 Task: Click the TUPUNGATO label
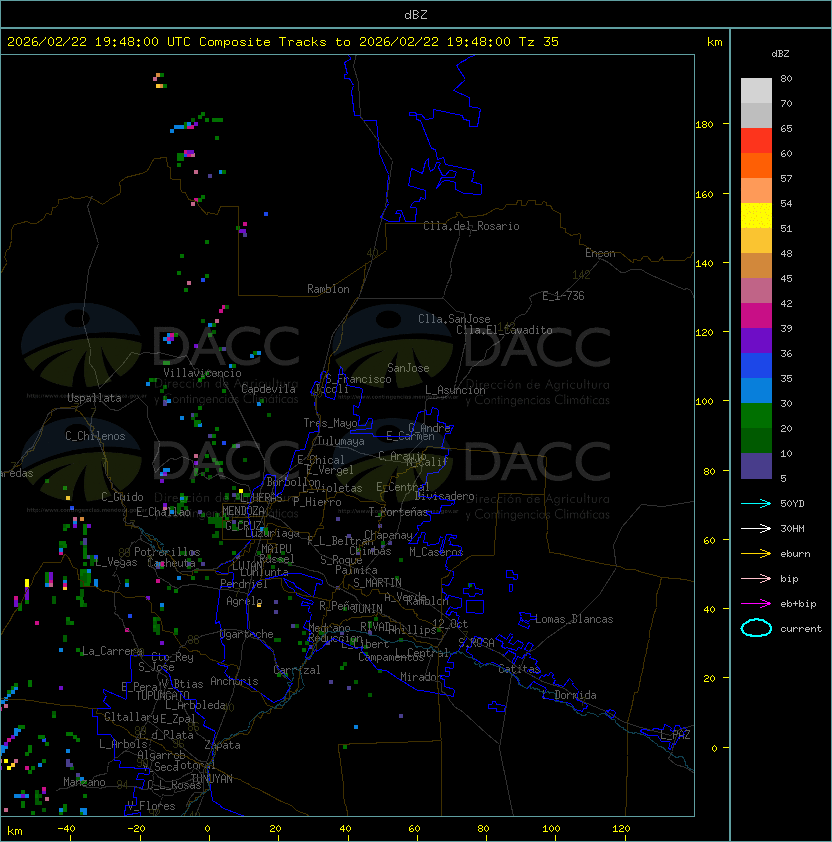[x=162, y=696]
